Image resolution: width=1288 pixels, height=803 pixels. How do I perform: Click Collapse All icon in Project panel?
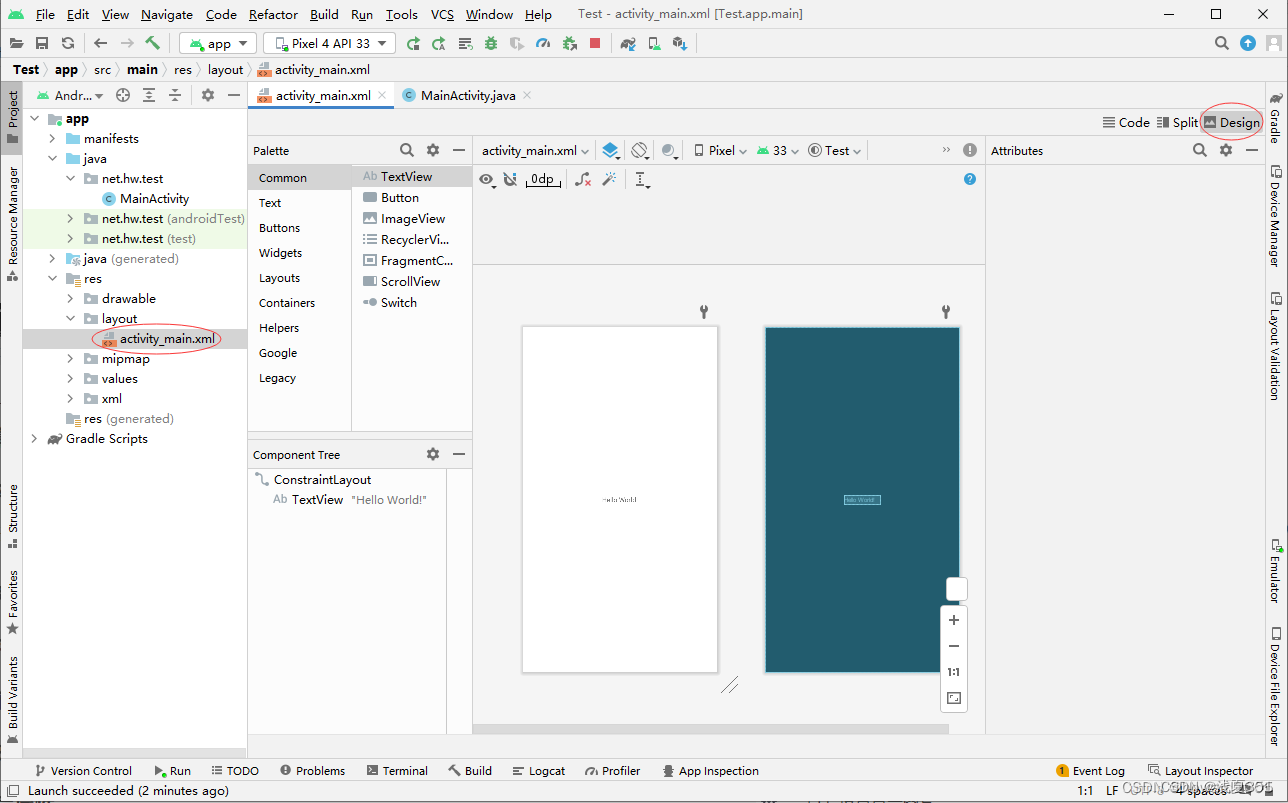click(x=175, y=95)
